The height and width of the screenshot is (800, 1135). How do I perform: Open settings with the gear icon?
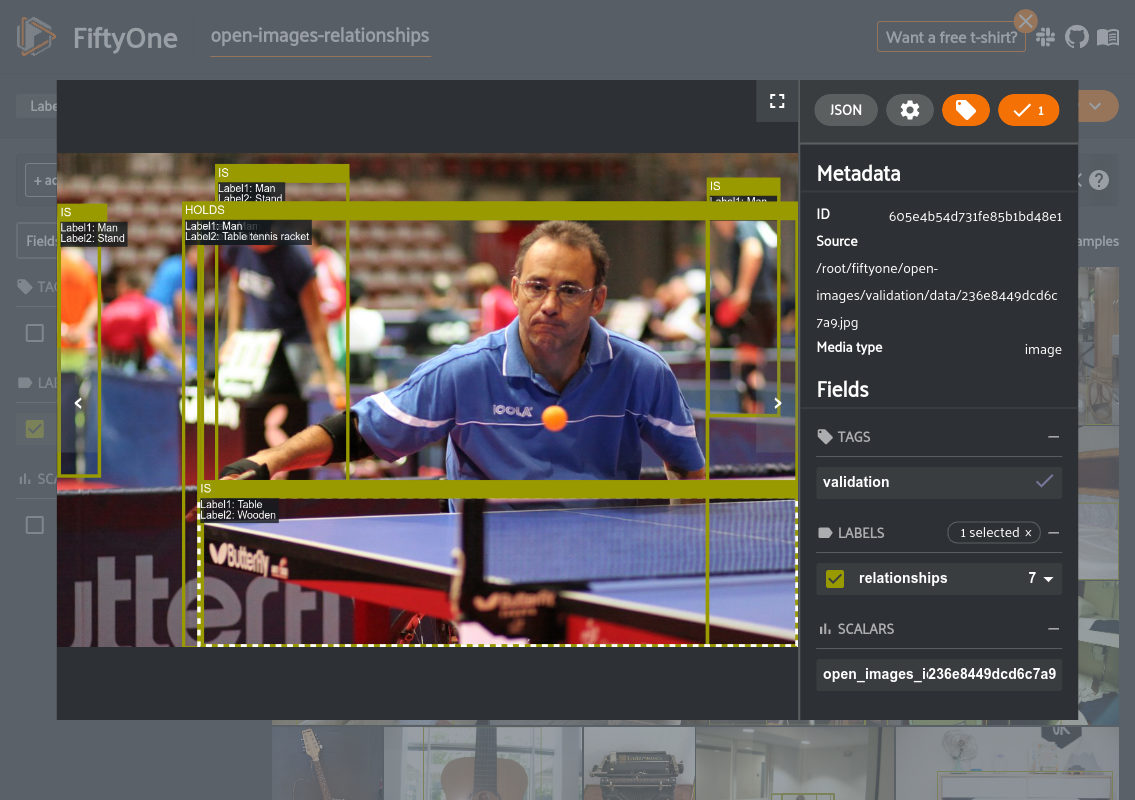click(x=909, y=110)
